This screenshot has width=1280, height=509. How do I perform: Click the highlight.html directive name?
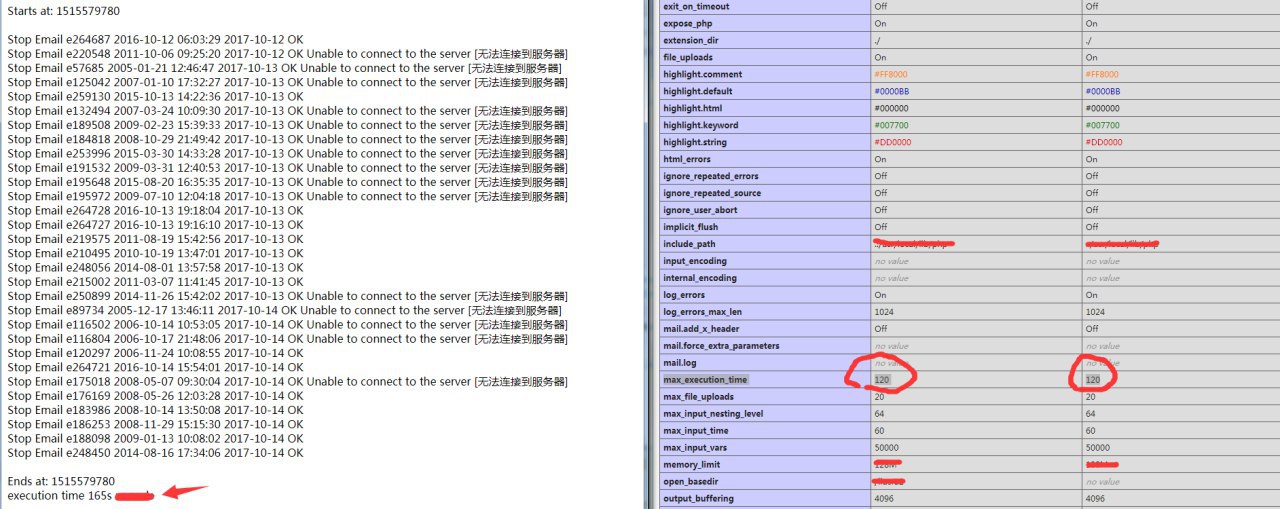point(694,108)
